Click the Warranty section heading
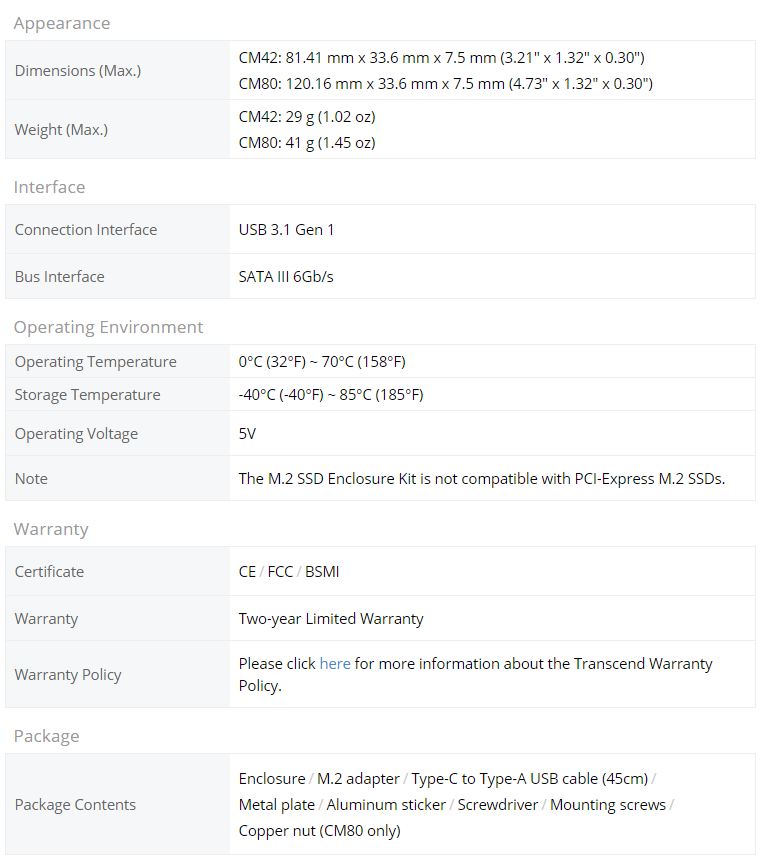The height and width of the screenshot is (858, 766). 51,529
